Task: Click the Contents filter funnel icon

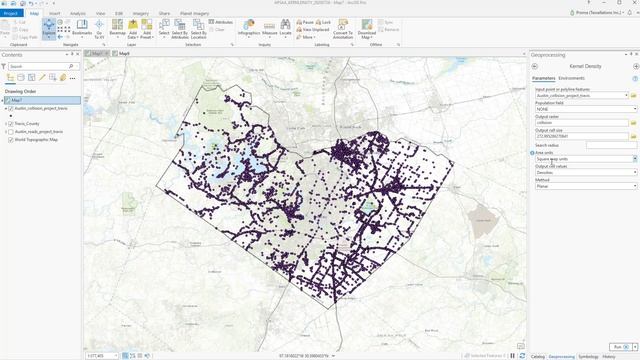Action: coord(4,66)
